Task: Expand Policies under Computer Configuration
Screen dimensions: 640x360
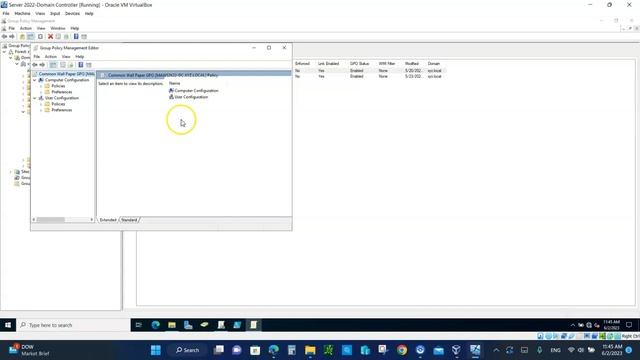Action: (x=41, y=86)
